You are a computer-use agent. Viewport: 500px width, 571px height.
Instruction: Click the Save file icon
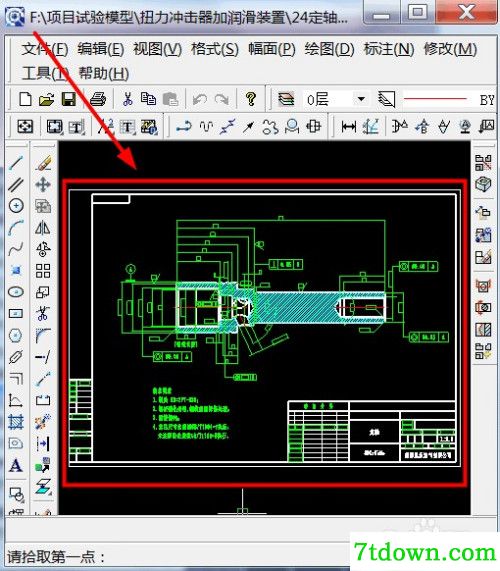(69, 99)
